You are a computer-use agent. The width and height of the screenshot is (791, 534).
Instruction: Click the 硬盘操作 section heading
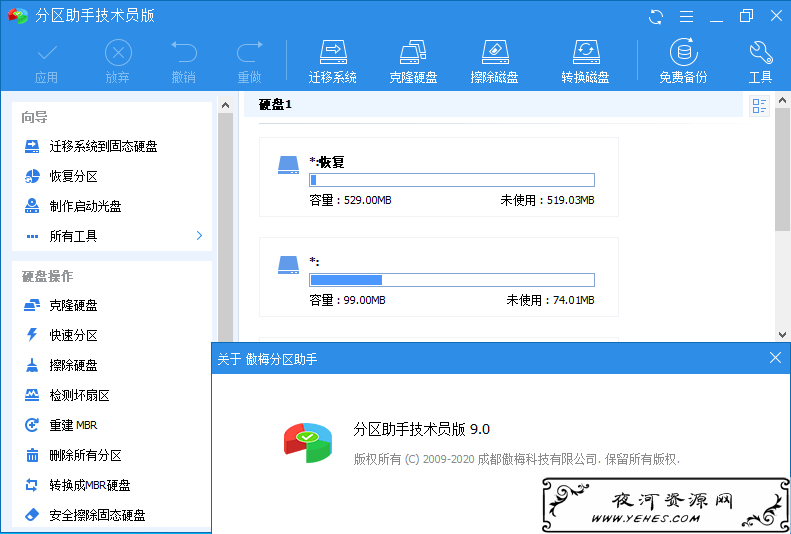[47, 276]
